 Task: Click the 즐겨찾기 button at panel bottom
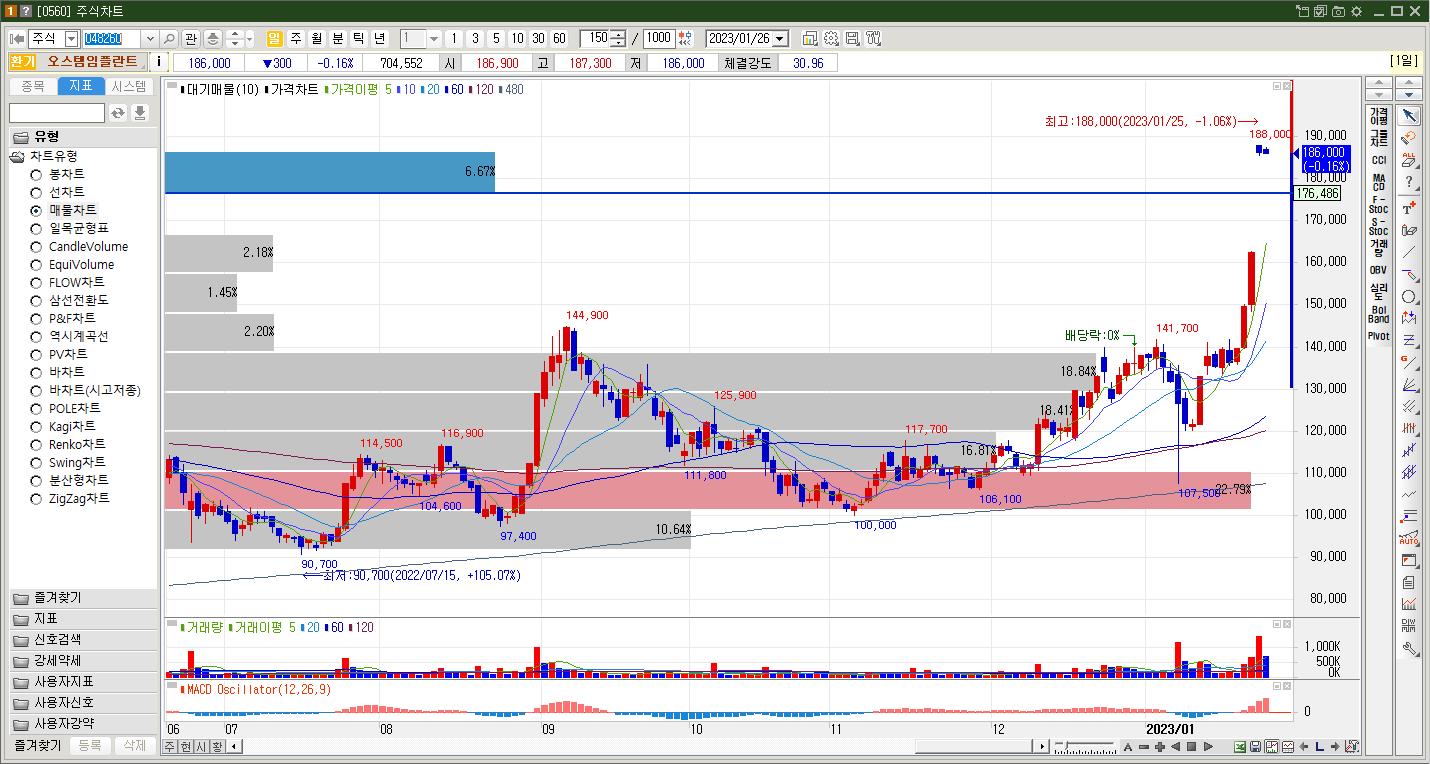pyautogui.click(x=38, y=746)
